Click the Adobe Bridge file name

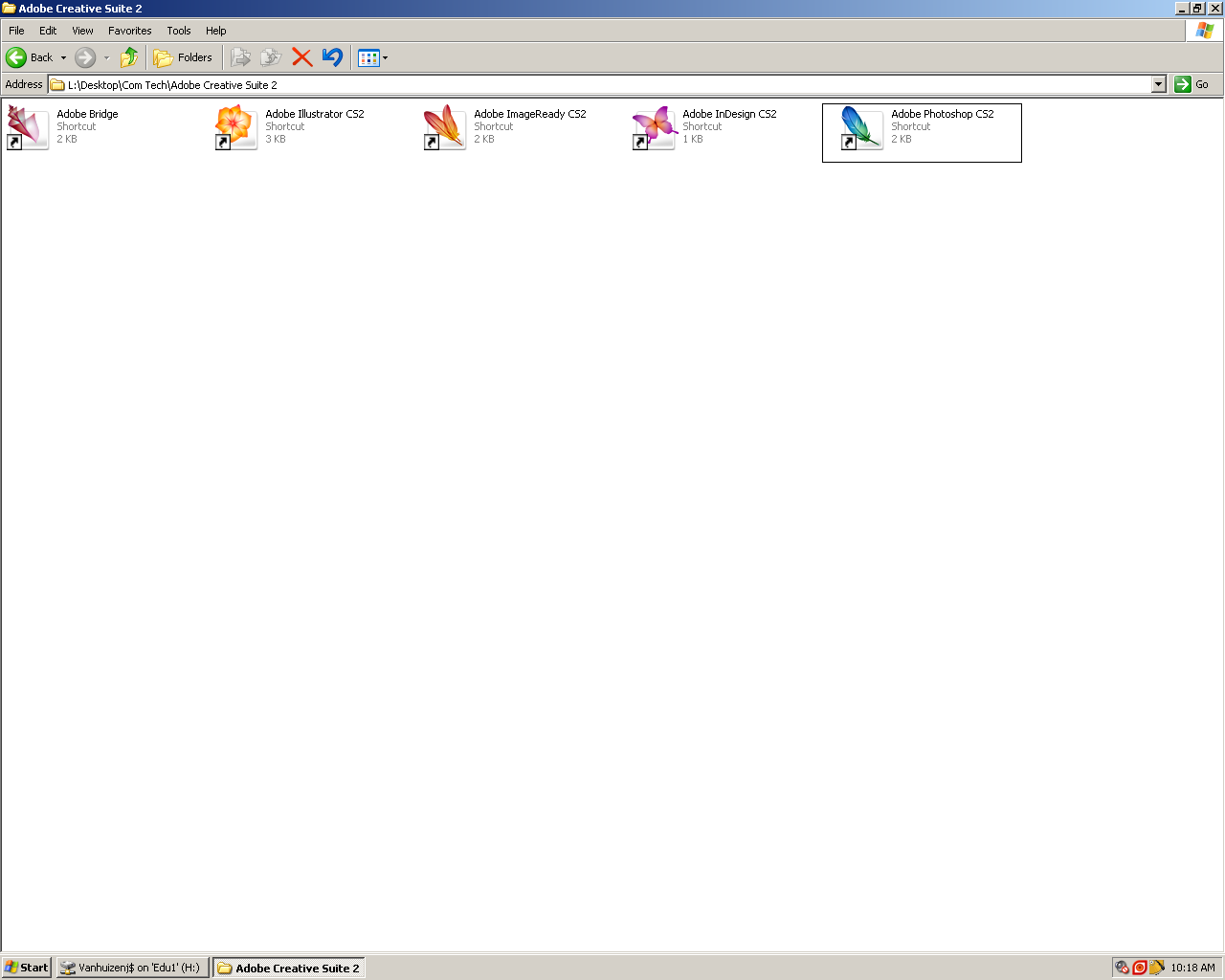(87, 114)
